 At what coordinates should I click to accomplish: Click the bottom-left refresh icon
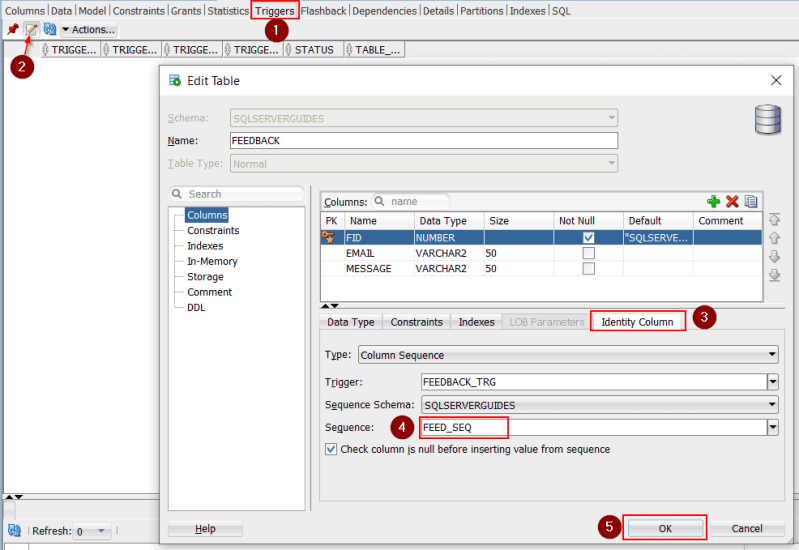(x=14, y=531)
